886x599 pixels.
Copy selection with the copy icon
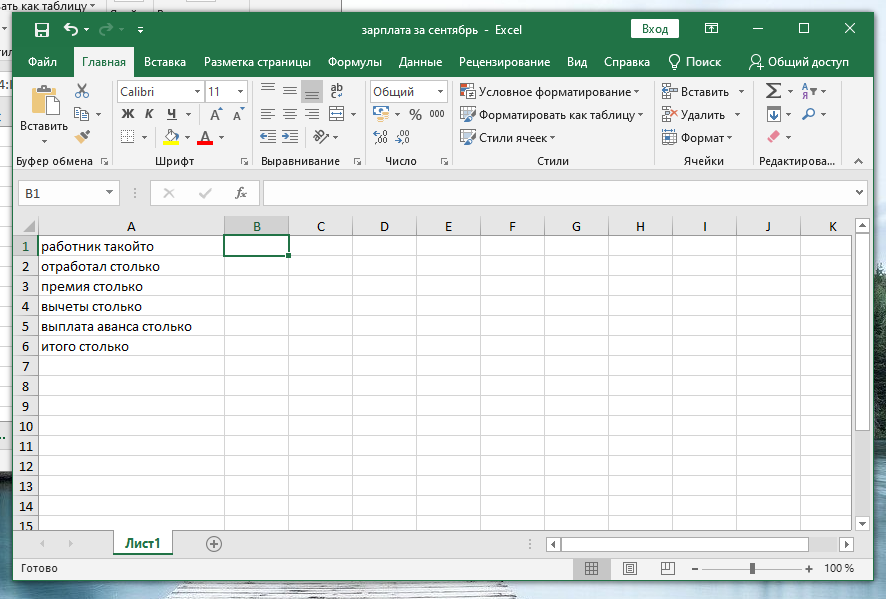(82, 114)
